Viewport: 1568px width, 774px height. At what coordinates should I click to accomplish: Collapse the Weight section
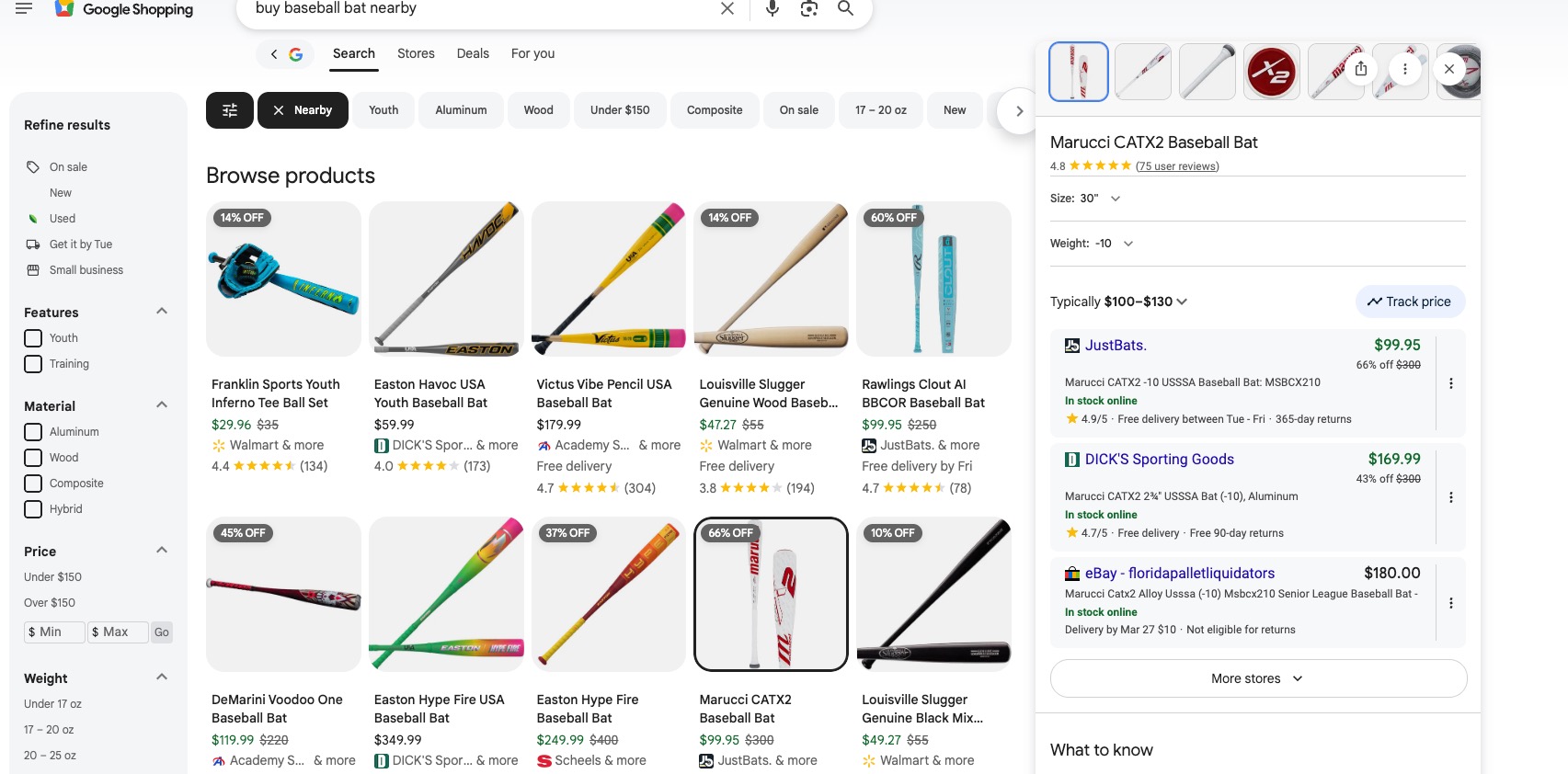tap(162, 677)
